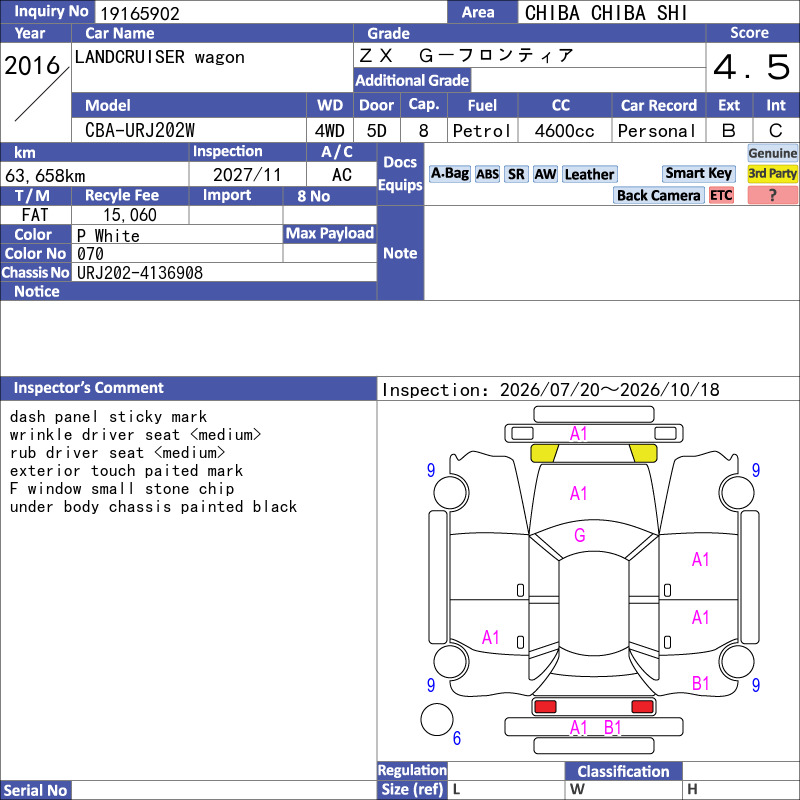Image resolution: width=800 pixels, height=800 pixels.
Task: Click the color number 070
Action: pos(90,254)
